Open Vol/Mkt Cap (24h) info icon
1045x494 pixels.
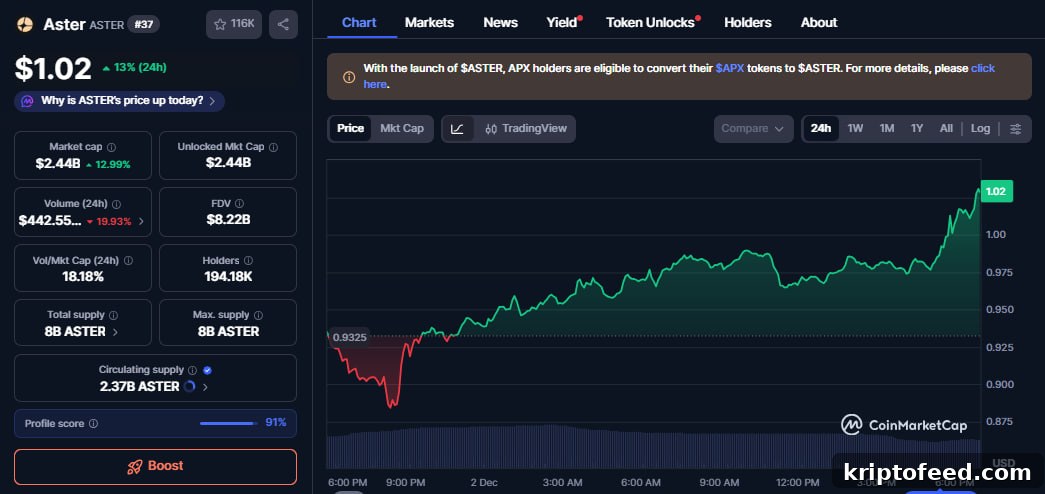tap(128, 261)
